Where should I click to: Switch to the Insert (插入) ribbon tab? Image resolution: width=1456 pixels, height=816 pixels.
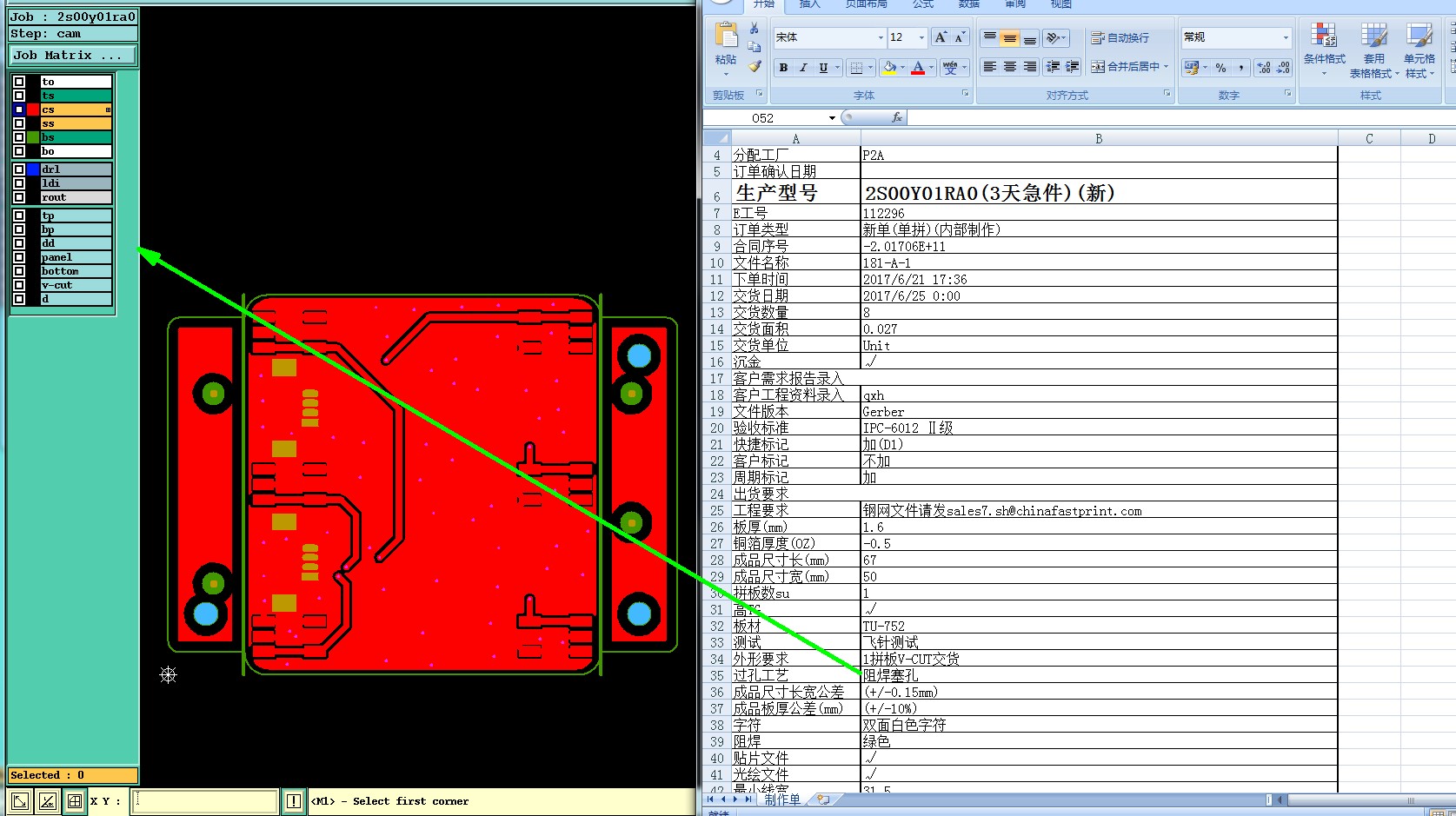809,5
